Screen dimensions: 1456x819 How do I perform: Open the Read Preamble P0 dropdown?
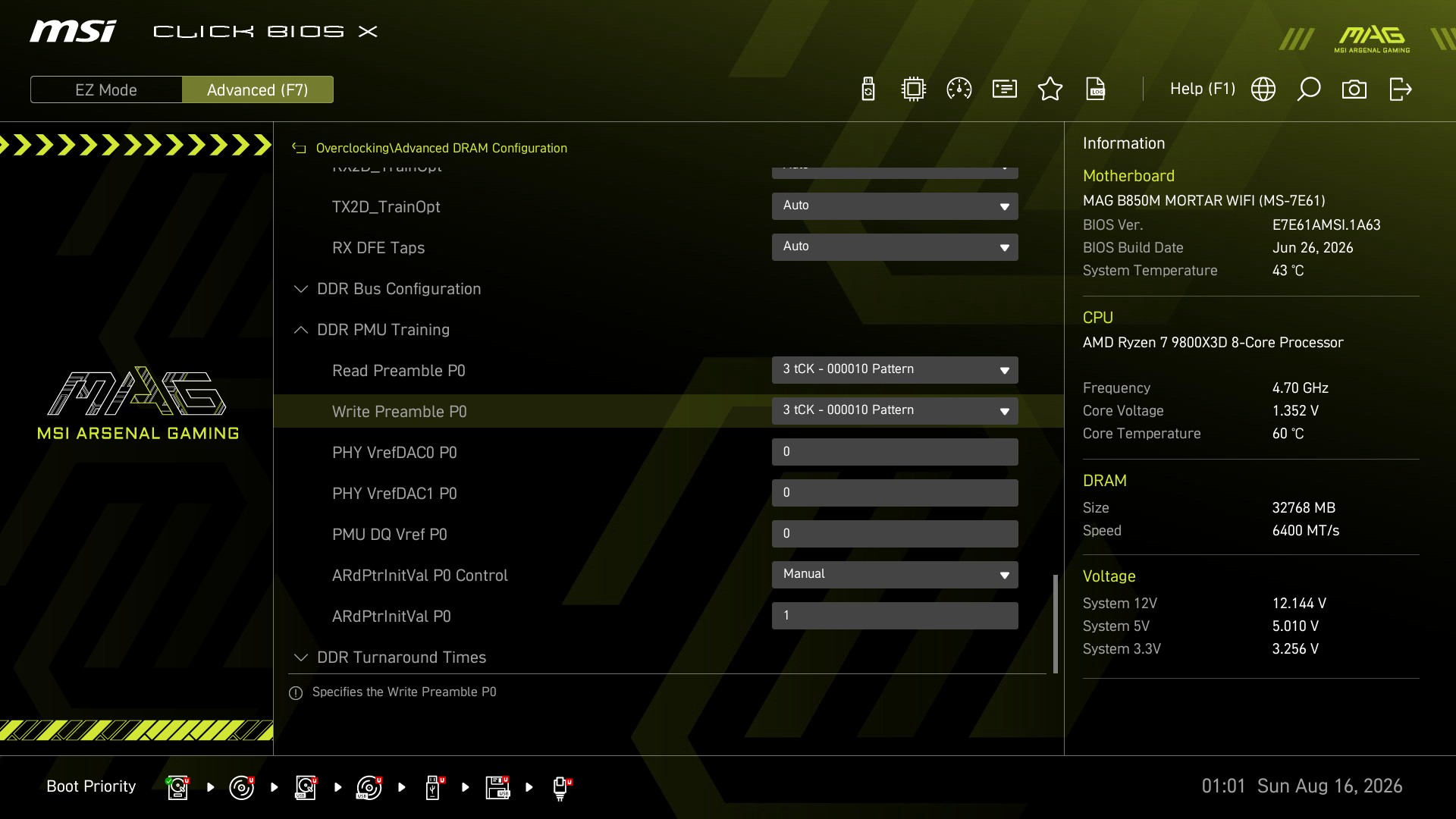[895, 370]
